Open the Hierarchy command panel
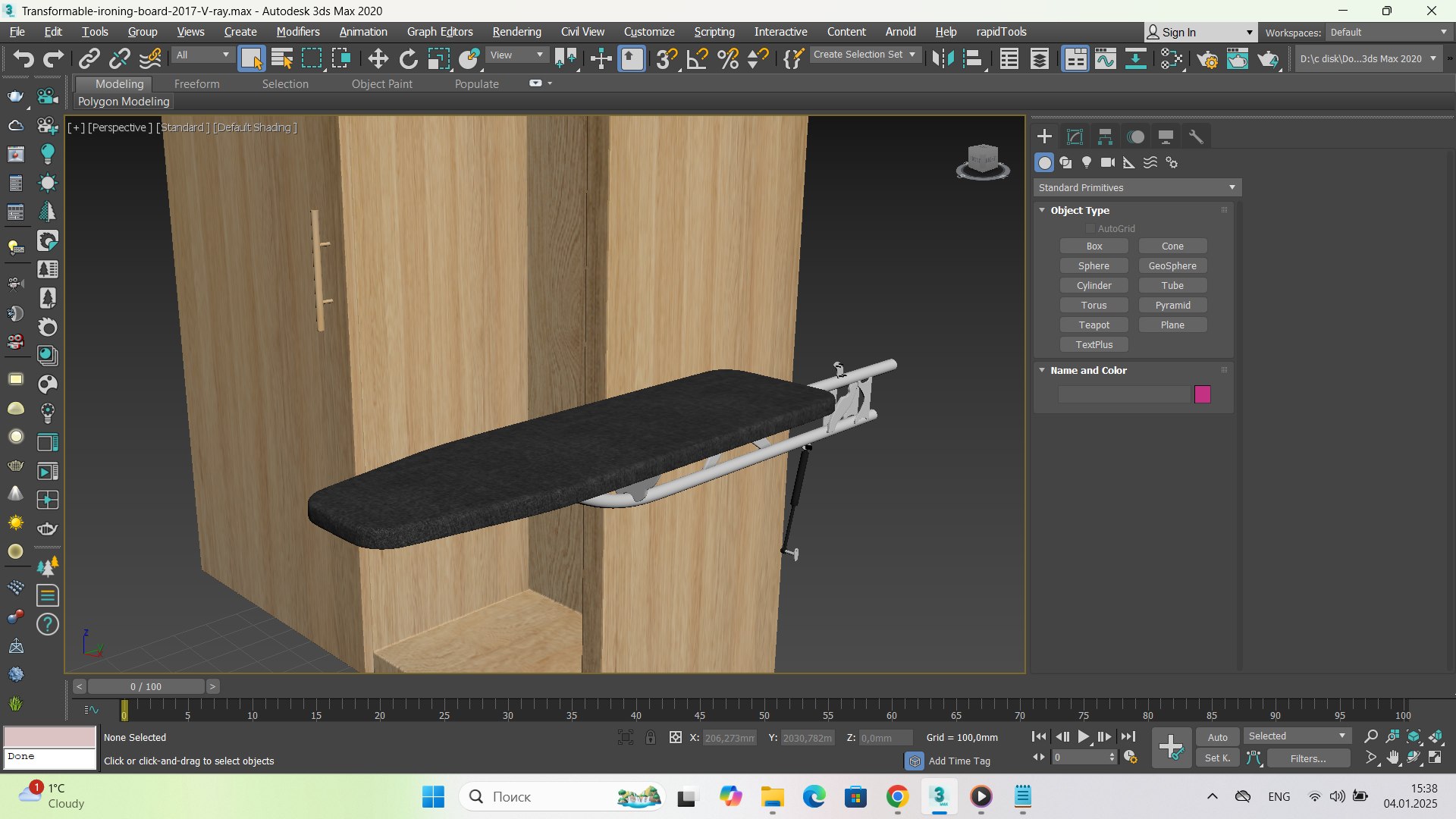The width and height of the screenshot is (1456, 819). [x=1105, y=136]
